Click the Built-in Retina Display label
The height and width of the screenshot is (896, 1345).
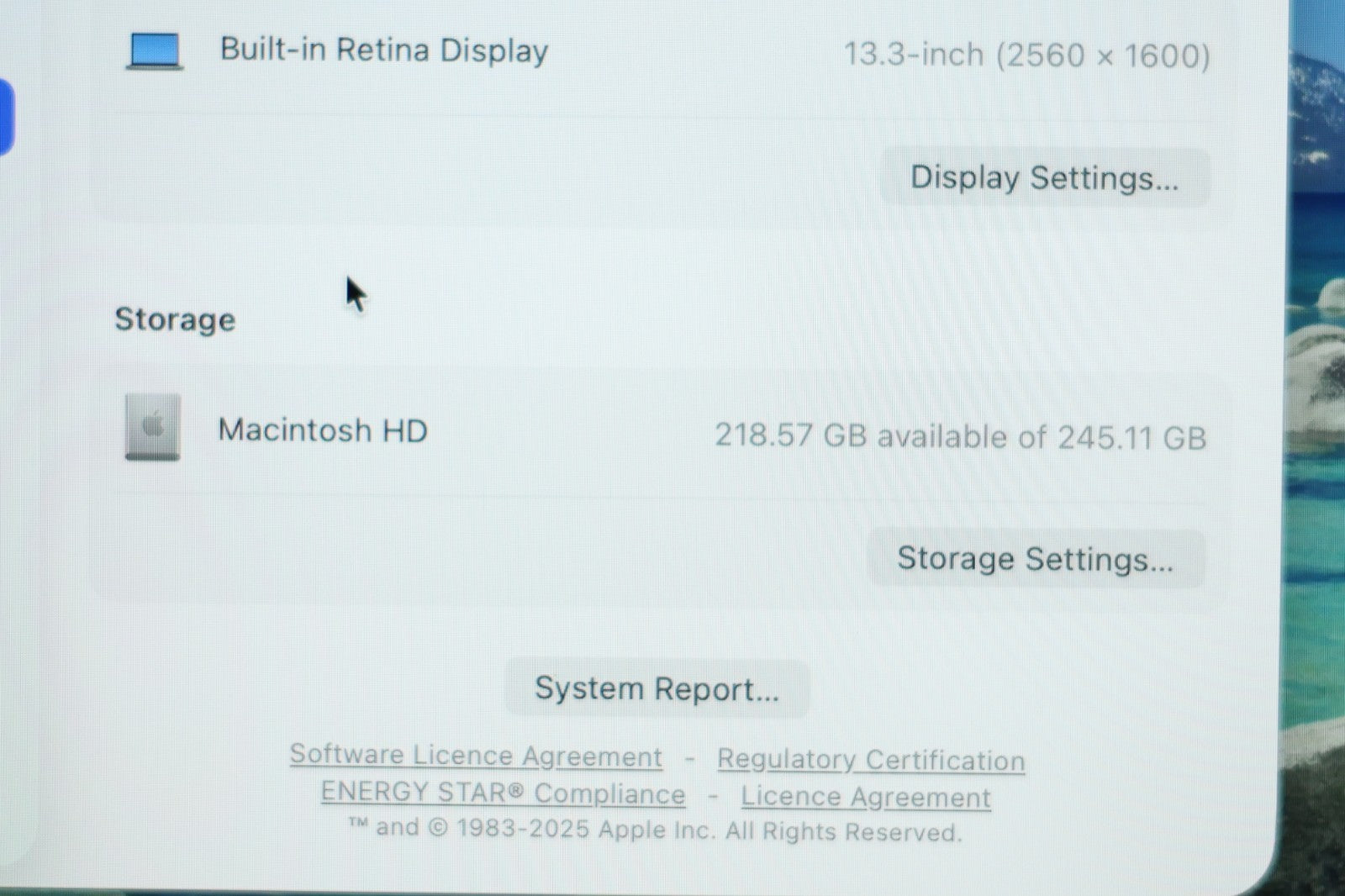point(384,50)
